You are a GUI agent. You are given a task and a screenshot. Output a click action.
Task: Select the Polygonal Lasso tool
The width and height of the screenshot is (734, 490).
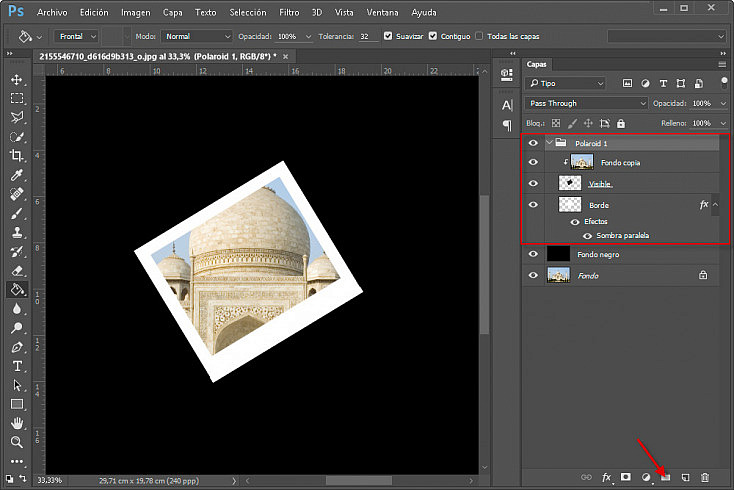coord(17,117)
